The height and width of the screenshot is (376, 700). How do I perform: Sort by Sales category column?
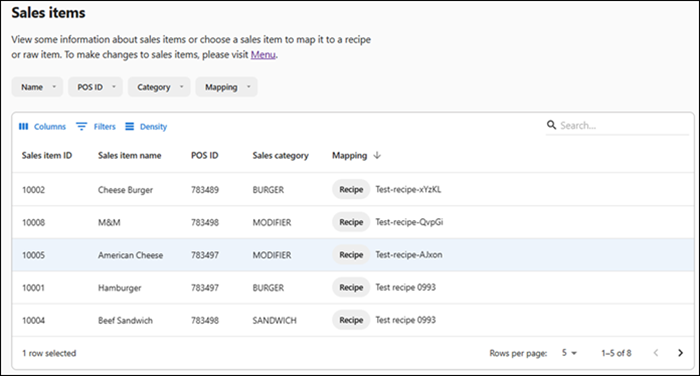click(280, 155)
